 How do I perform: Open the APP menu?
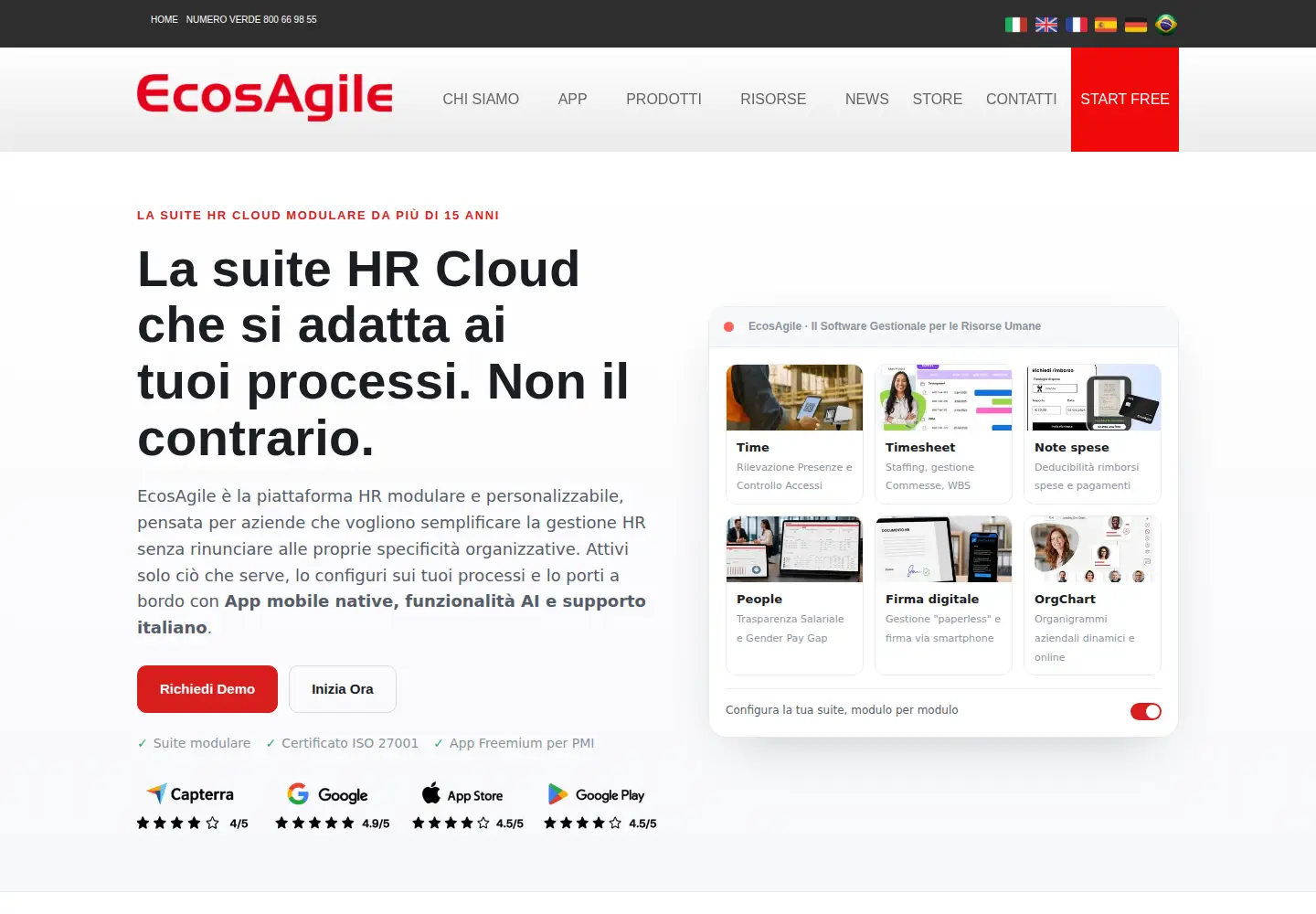[572, 99]
